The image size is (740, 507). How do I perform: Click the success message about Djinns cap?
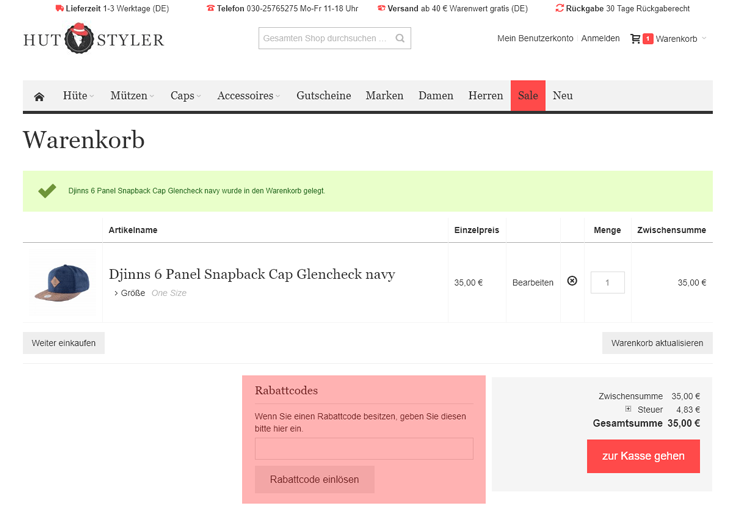197,191
